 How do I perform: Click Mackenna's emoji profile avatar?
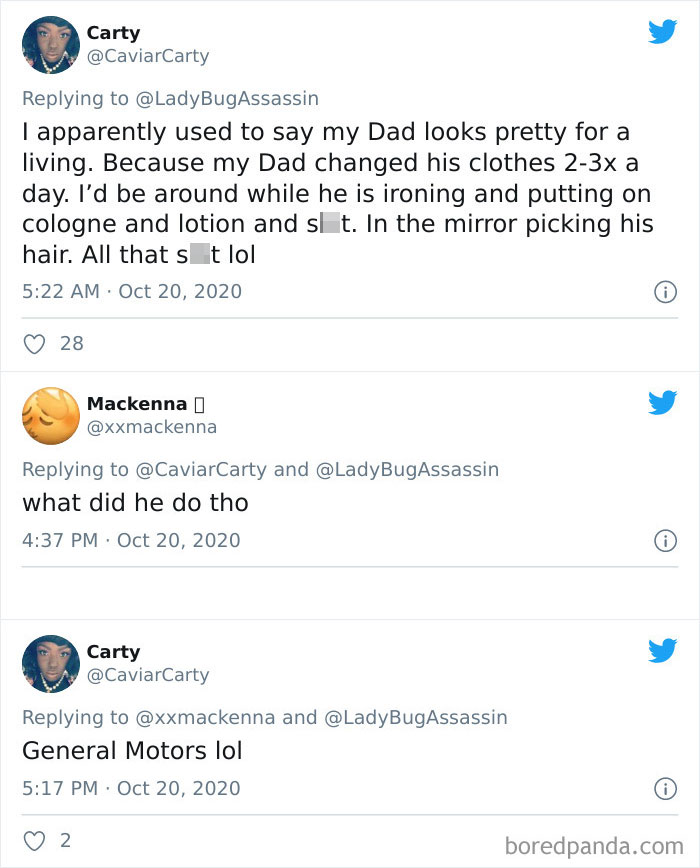point(50,415)
